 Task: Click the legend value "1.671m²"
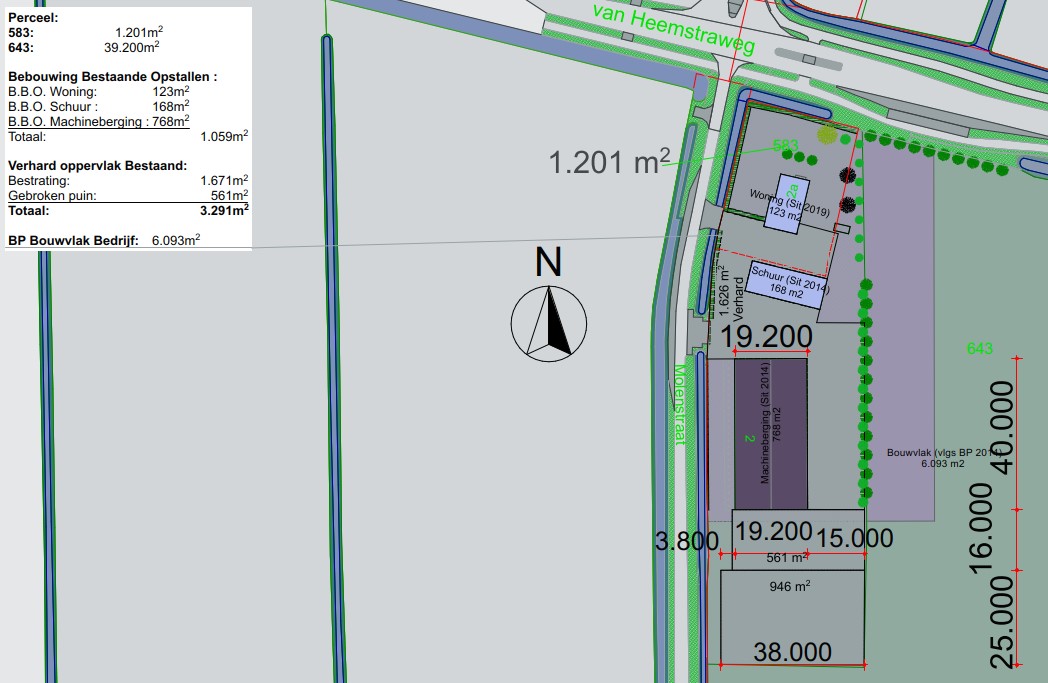225,180
